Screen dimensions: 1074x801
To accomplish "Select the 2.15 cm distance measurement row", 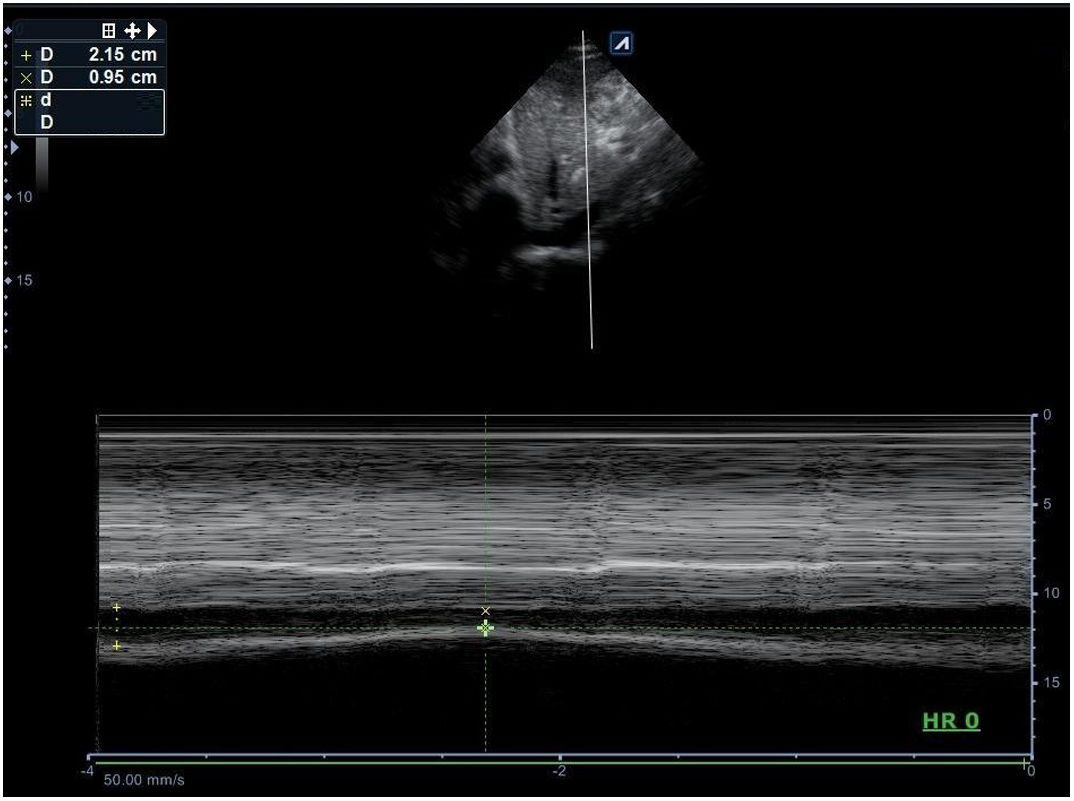I will tap(90, 56).
